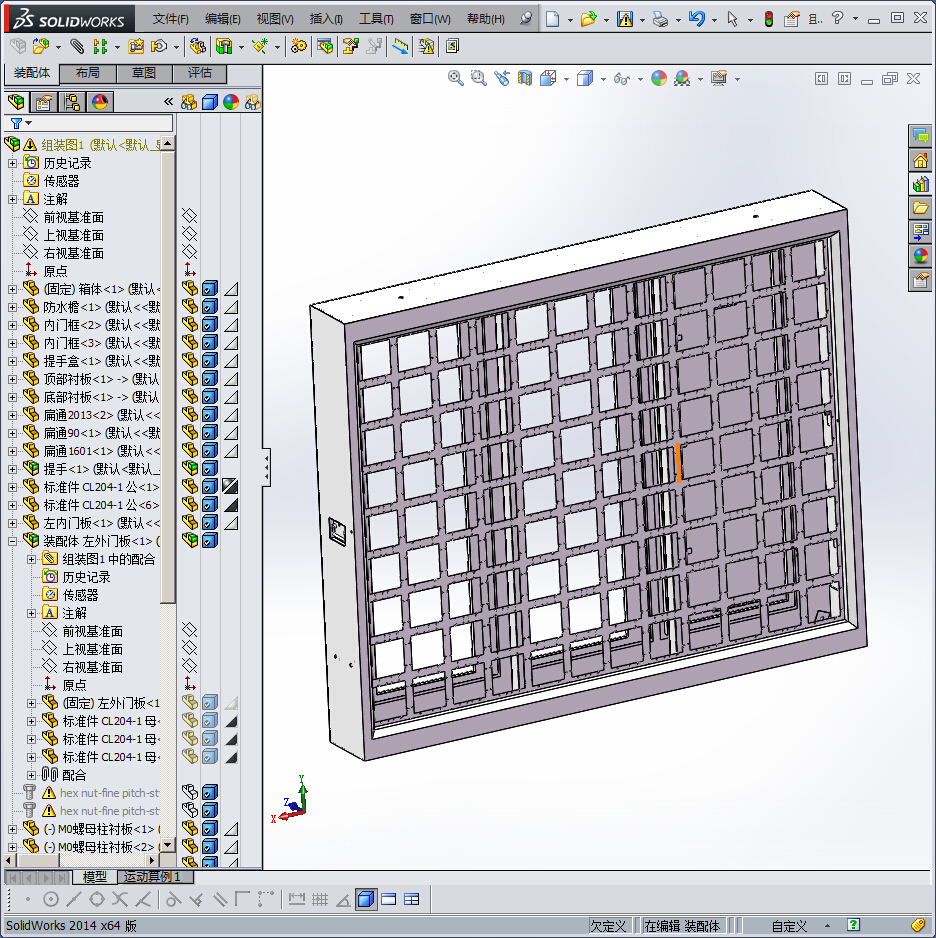Click the feature tree vertical scrollbar
The width and height of the screenshot is (936, 938).
coord(168,377)
